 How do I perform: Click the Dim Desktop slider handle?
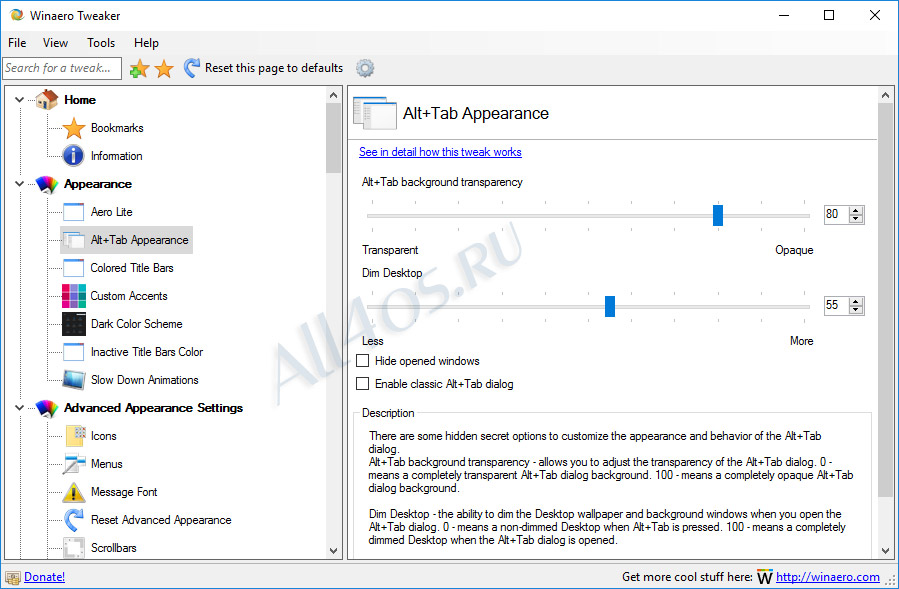tap(610, 306)
